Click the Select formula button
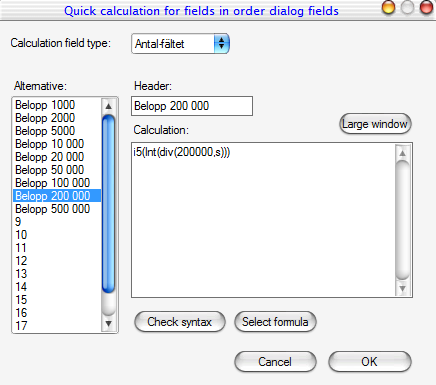This screenshot has width=436, height=385. click(275, 322)
